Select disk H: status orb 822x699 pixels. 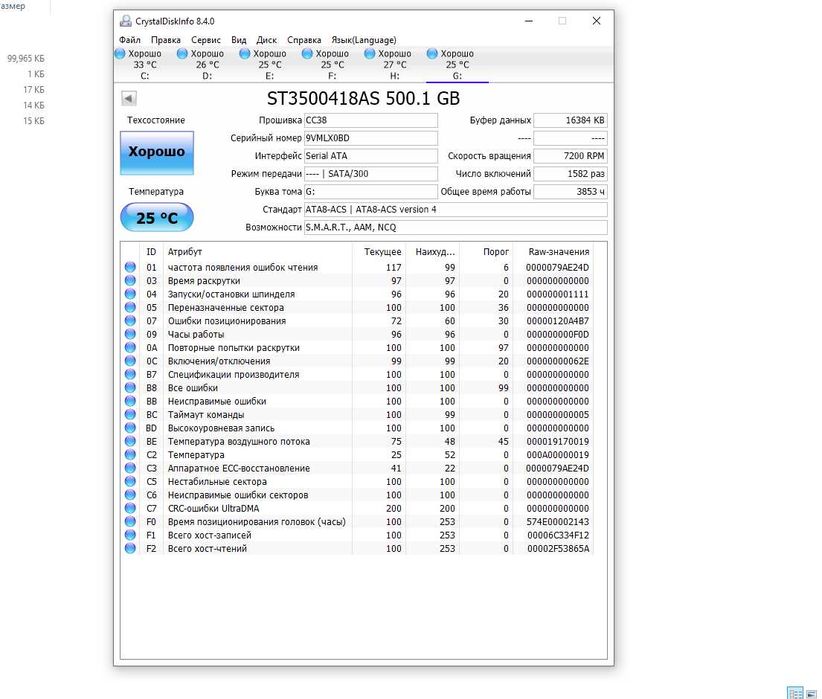tap(370, 53)
